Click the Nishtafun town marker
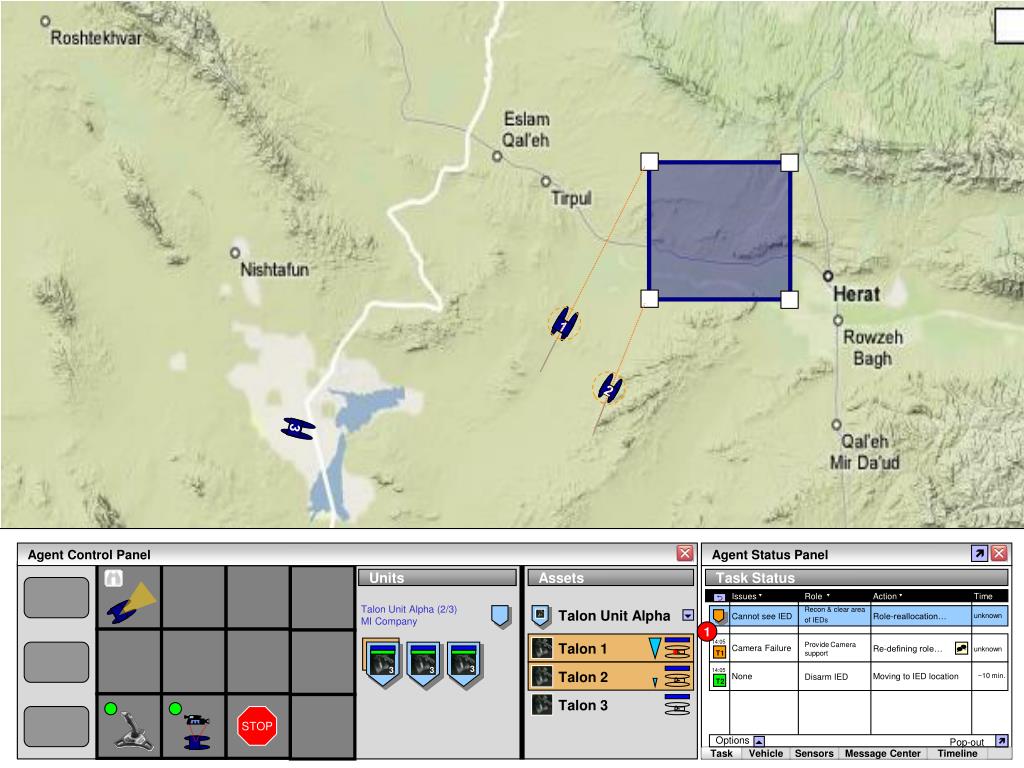The image size is (1024, 768). coord(235,252)
